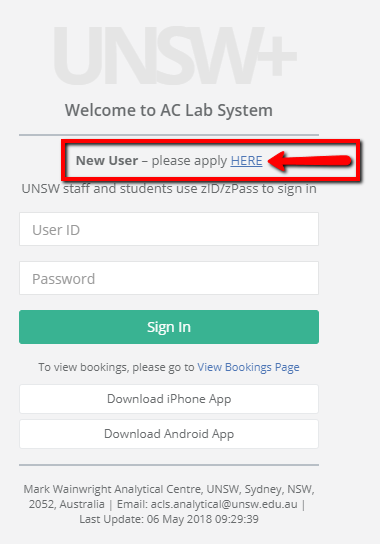The image size is (380, 544).
Task: Click the Download iPhone App button
Action: (x=169, y=399)
